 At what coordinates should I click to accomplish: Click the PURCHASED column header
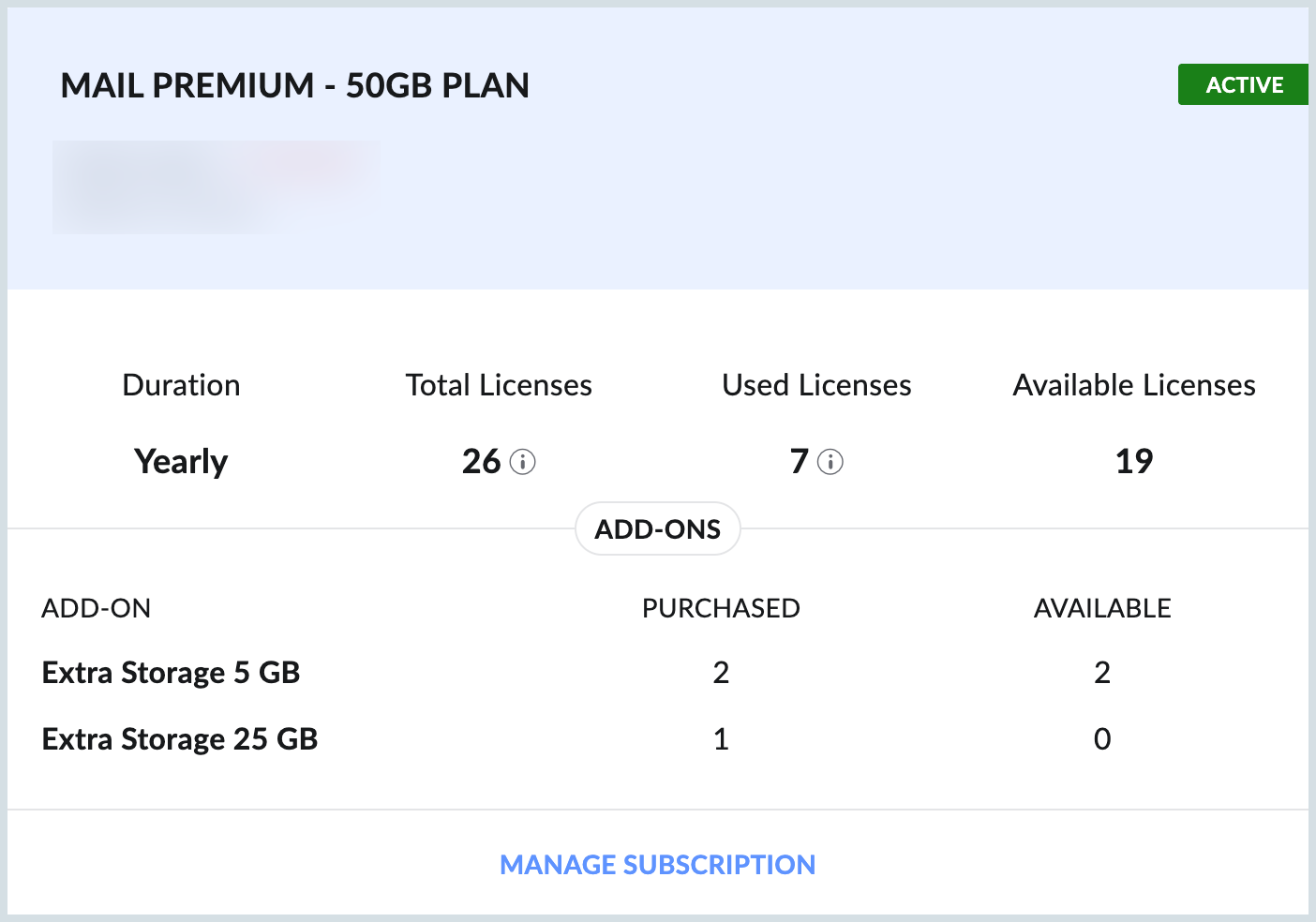pos(721,608)
